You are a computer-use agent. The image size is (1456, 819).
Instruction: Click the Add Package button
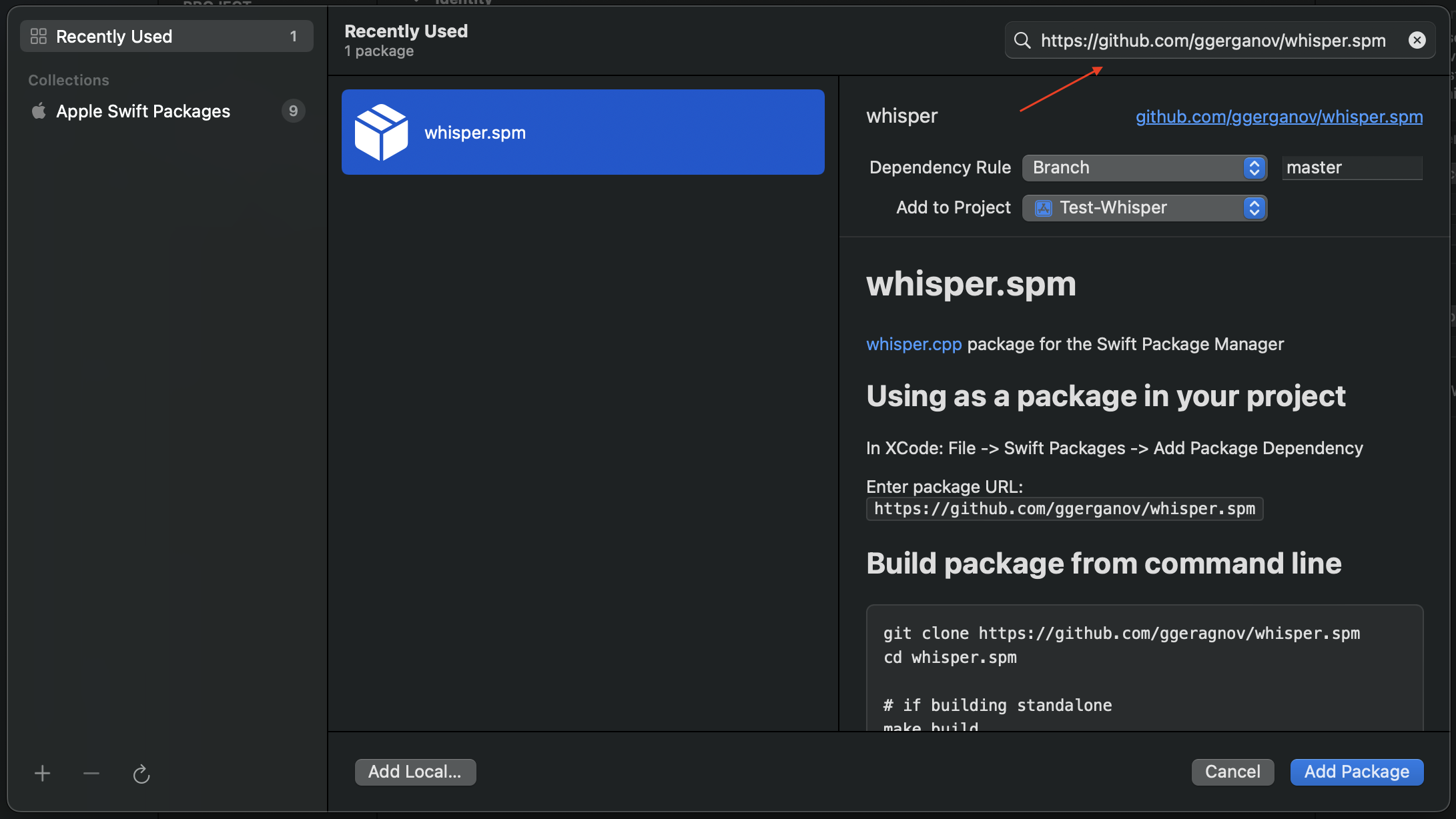[1357, 771]
